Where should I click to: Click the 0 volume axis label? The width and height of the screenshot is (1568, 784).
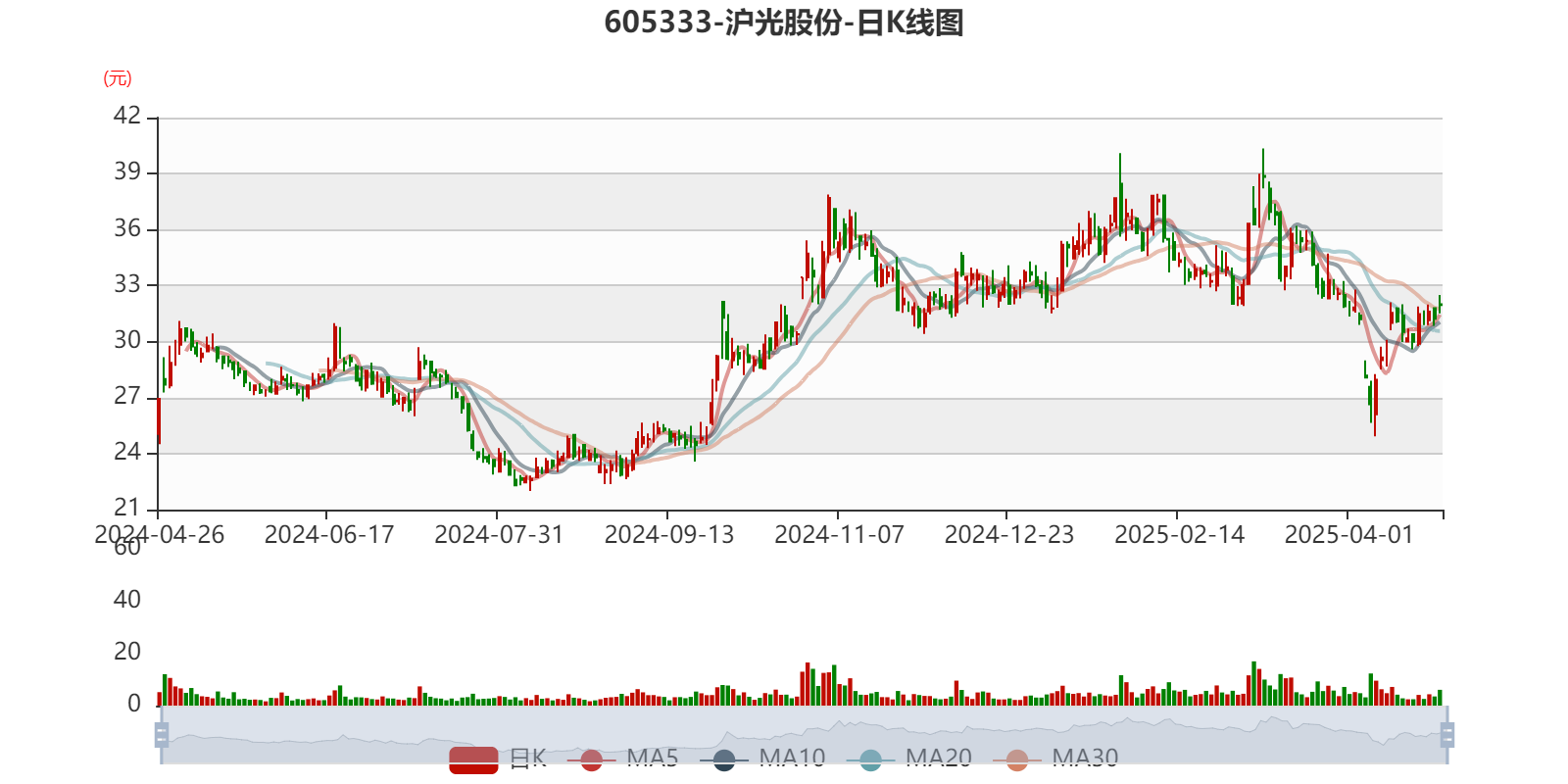point(134,704)
